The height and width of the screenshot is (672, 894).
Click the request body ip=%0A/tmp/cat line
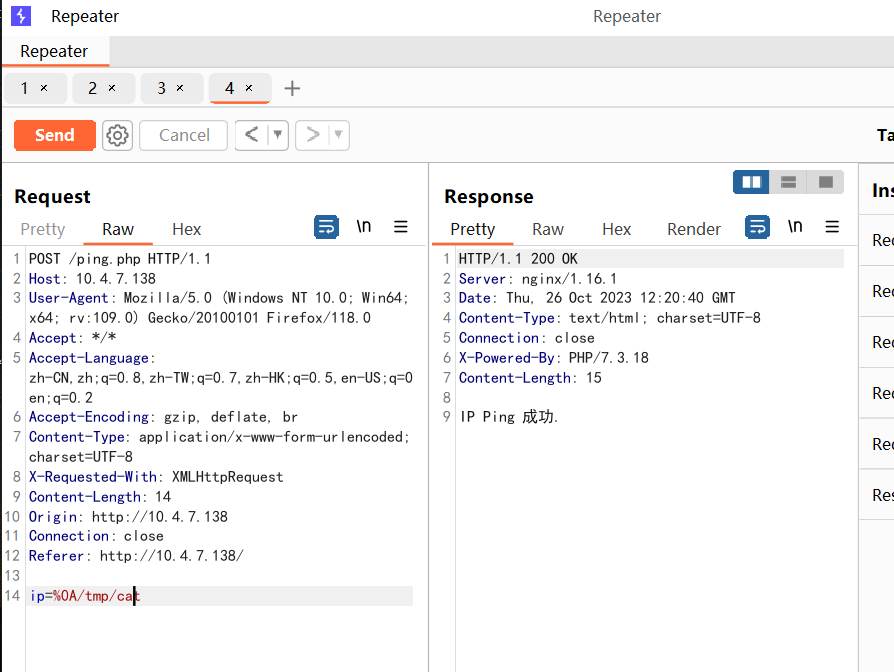coord(220,596)
